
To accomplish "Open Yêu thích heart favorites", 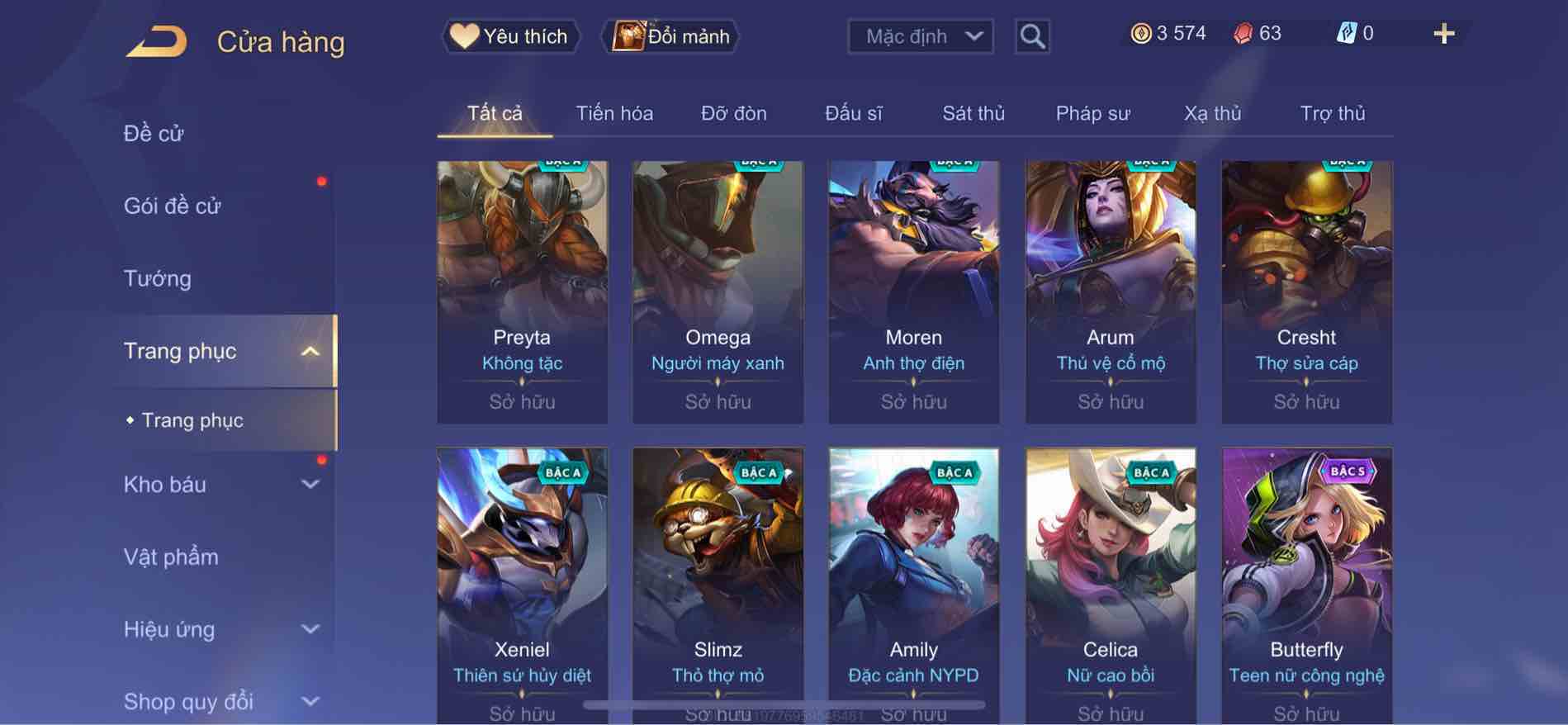I will [x=509, y=36].
